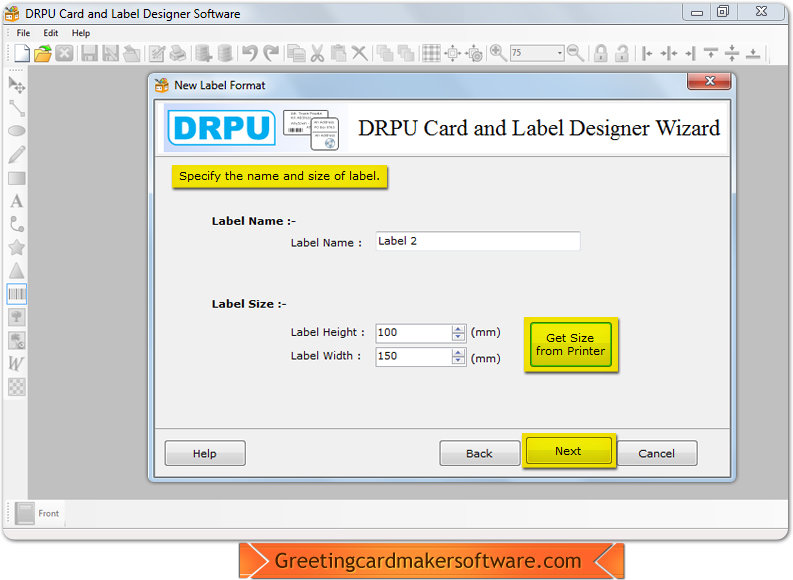
Task: Select the Ellipse shape tool
Action: (17, 131)
